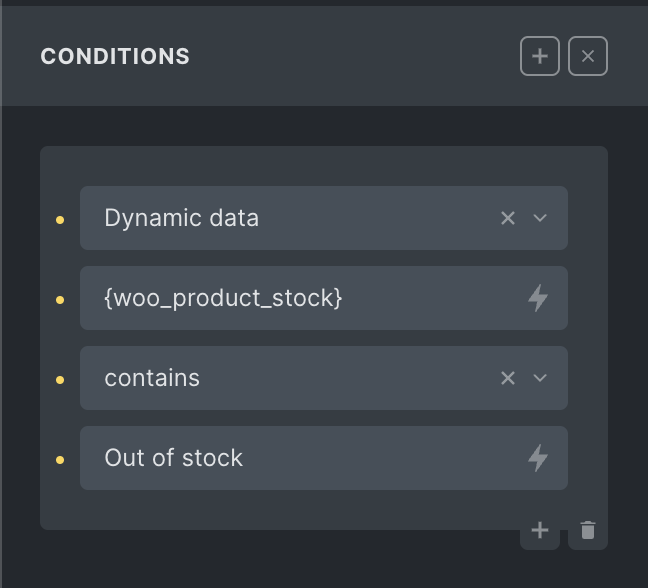Screen dimensions: 648x588
Task: Select the yellow dot beside Dynamic data
Action: (x=60, y=220)
